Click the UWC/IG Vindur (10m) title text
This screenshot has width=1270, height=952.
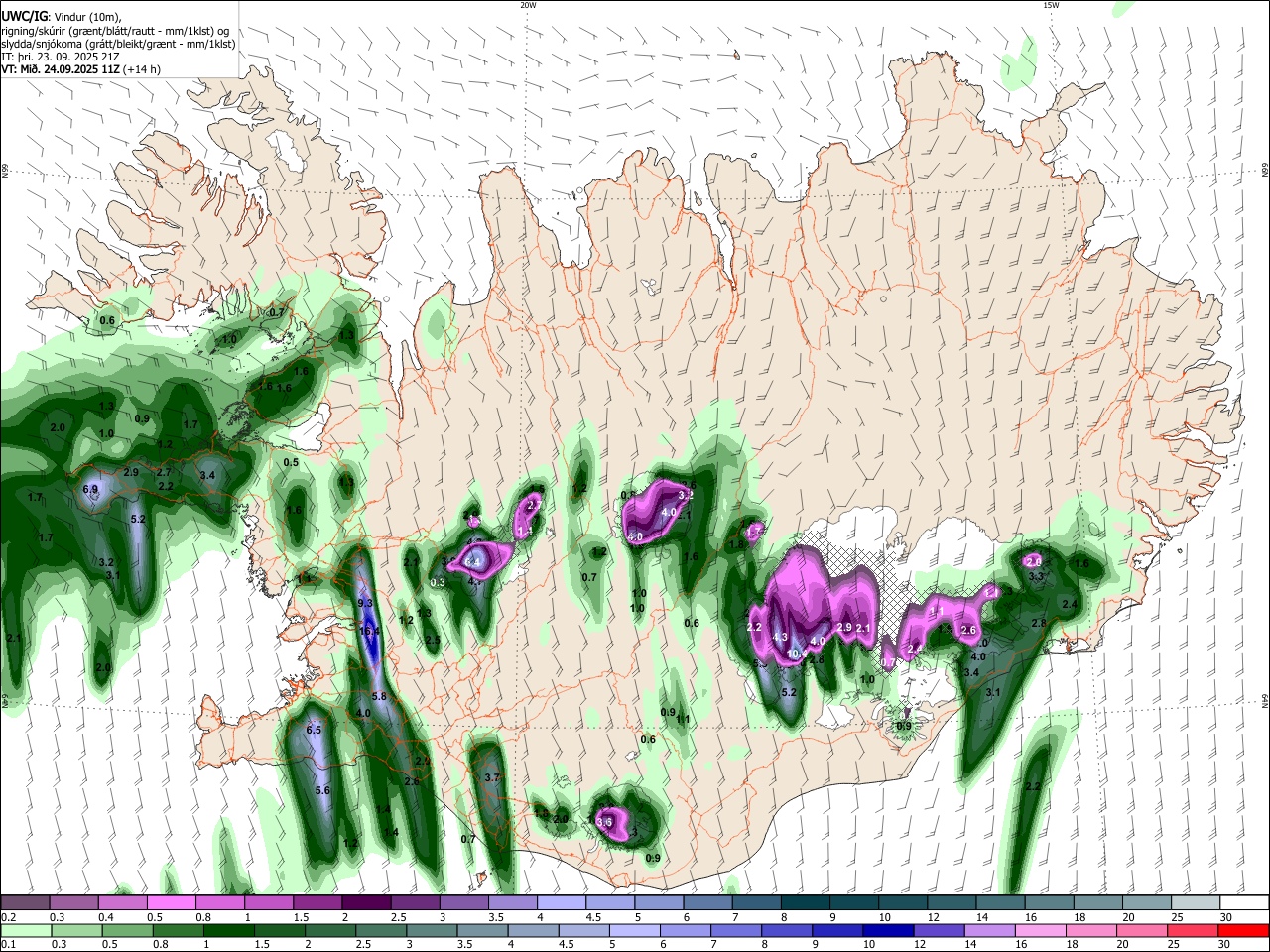pyautogui.click(x=63, y=17)
